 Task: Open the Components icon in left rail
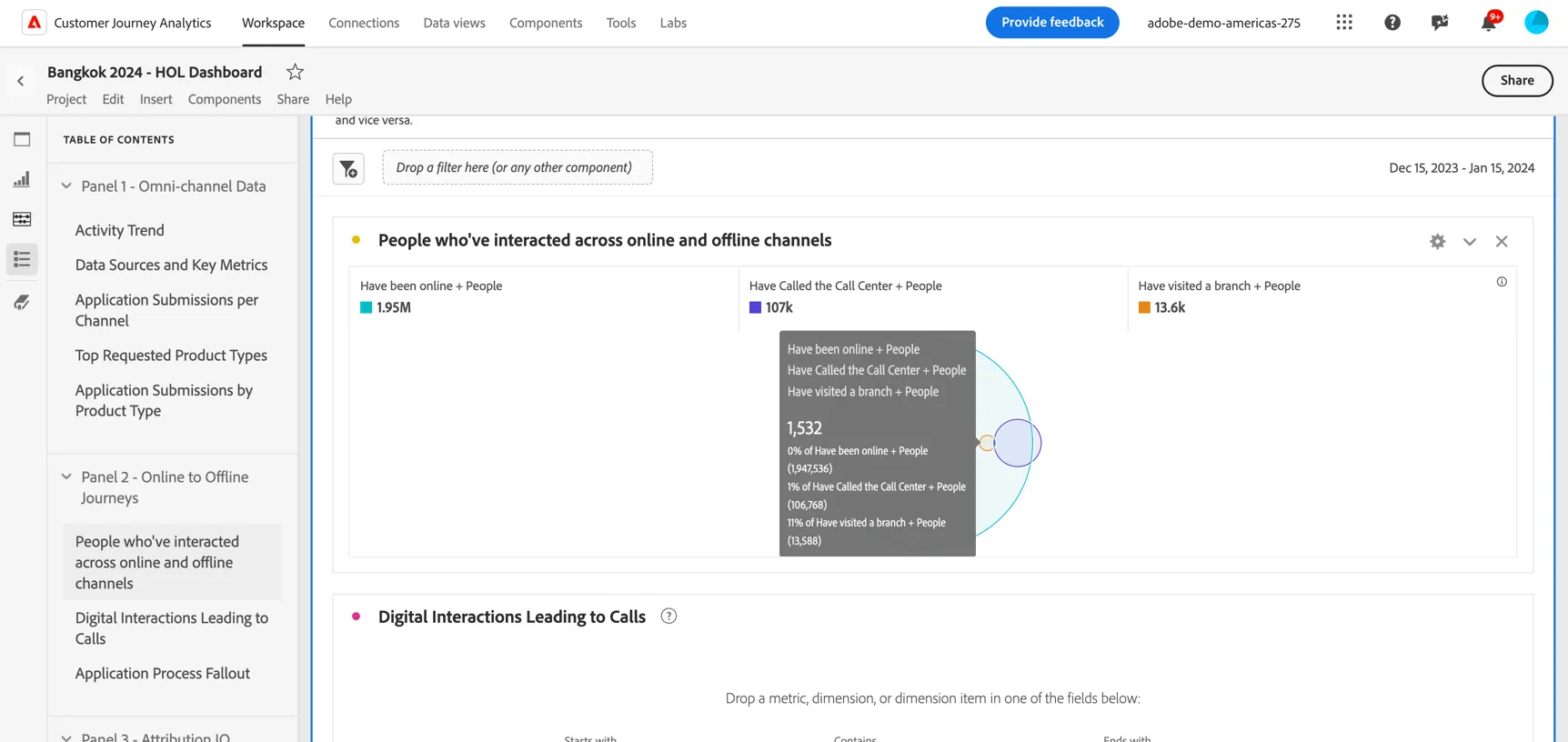point(22,219)
